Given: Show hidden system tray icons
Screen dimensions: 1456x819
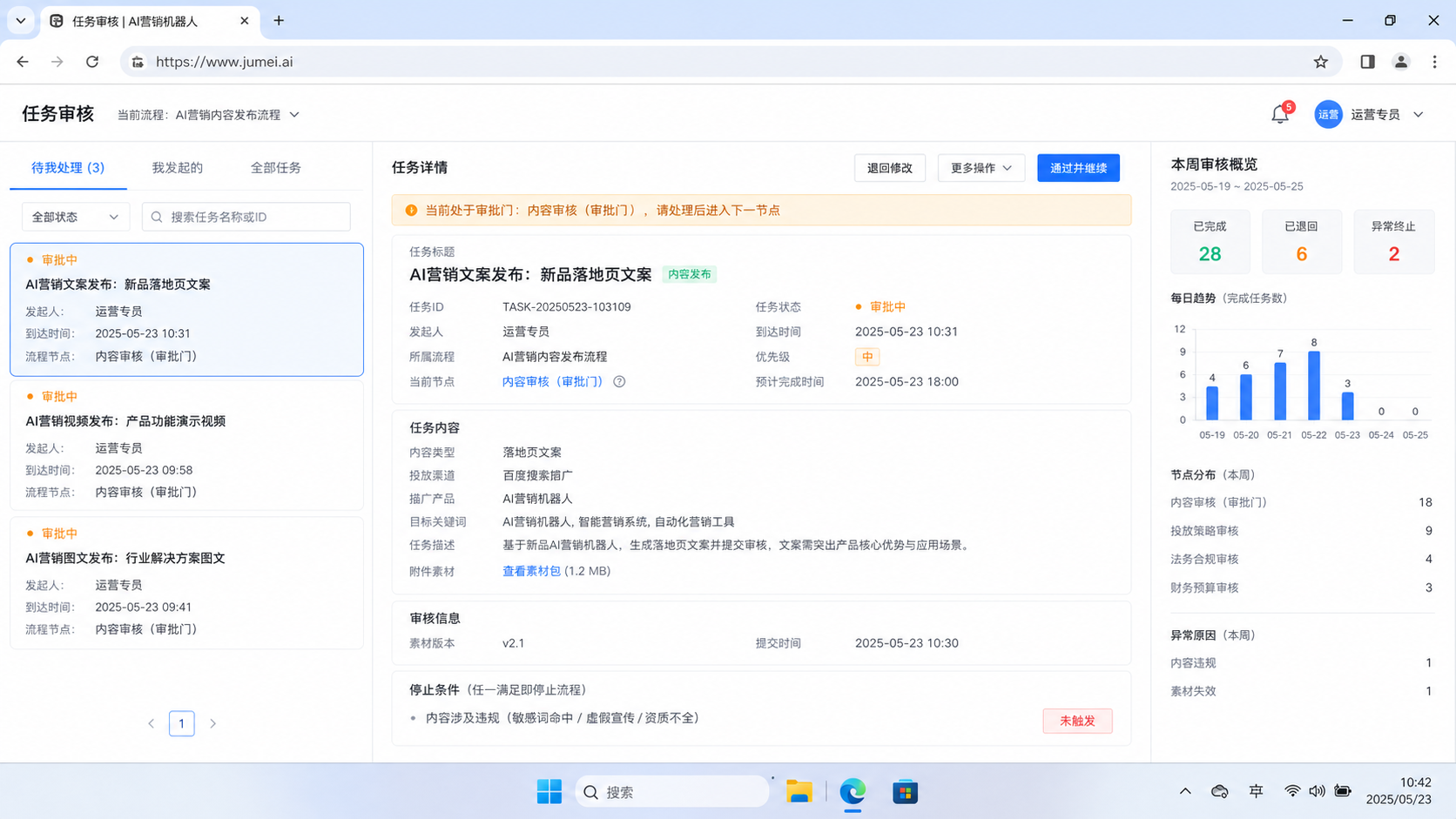Looking at the screenshot, I should [x=1185, y=791].
